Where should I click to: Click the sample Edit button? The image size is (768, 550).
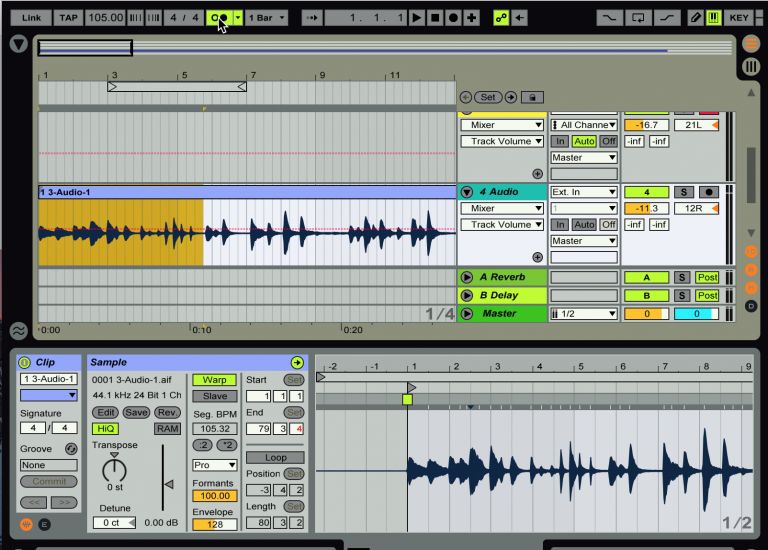(105, 412)
